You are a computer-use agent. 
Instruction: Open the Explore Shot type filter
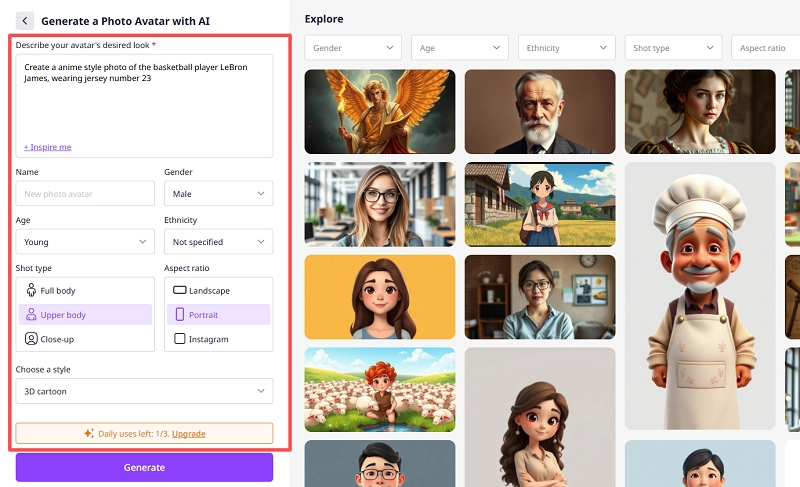(x=672, y=48)
